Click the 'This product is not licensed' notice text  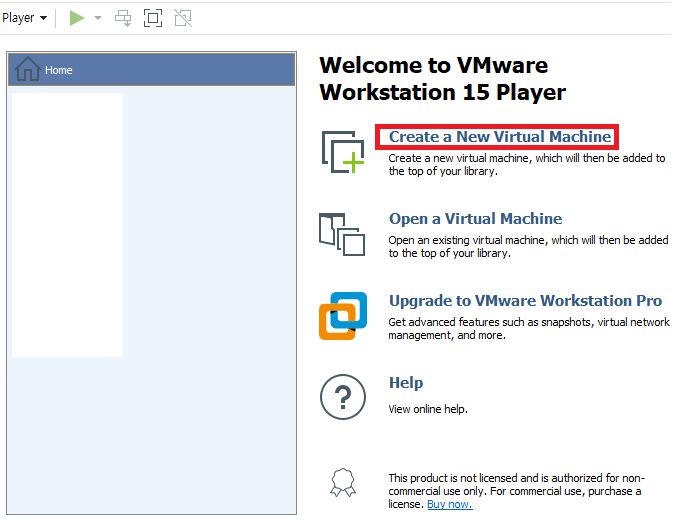517,491
